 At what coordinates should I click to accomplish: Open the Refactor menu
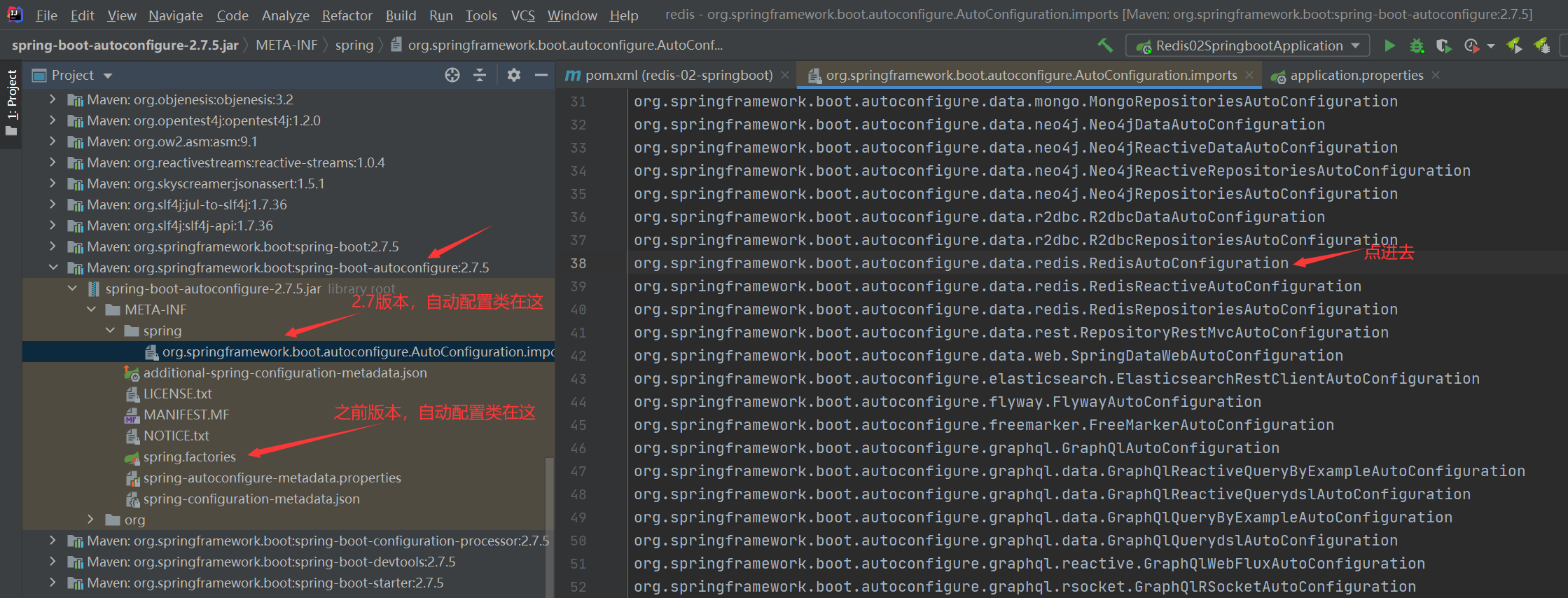pos(347,15)
